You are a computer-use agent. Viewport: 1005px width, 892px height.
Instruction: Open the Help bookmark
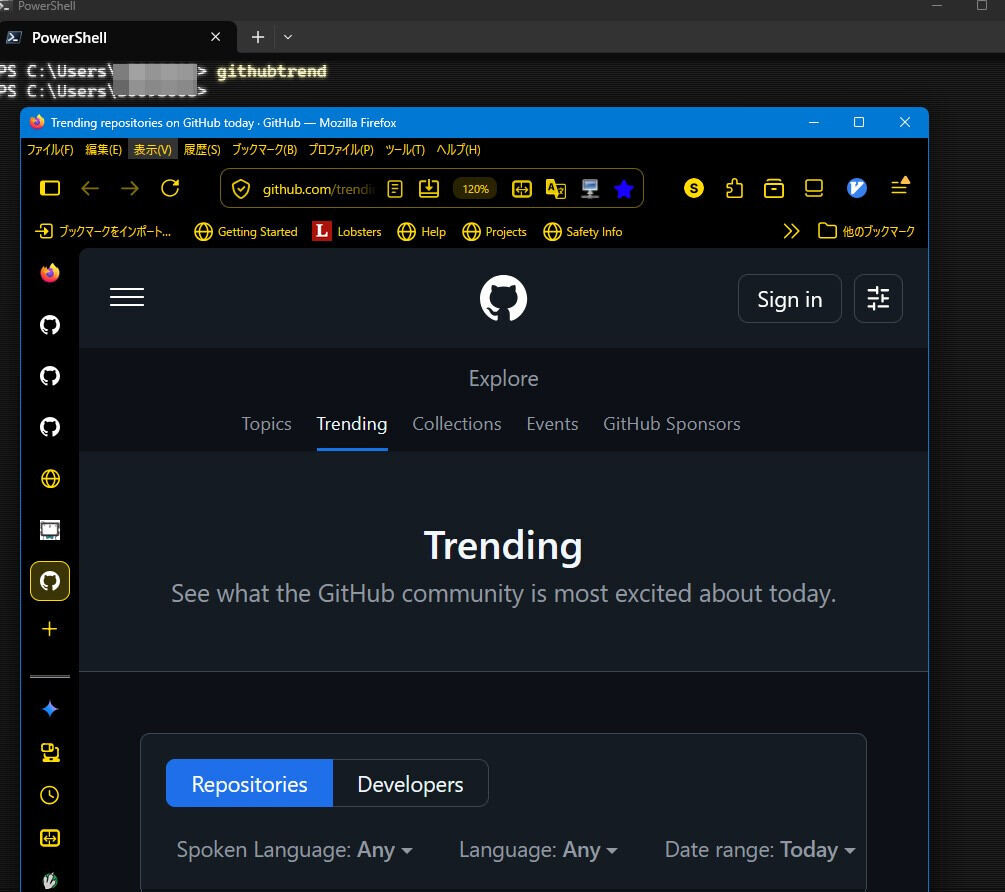point(421,231)
